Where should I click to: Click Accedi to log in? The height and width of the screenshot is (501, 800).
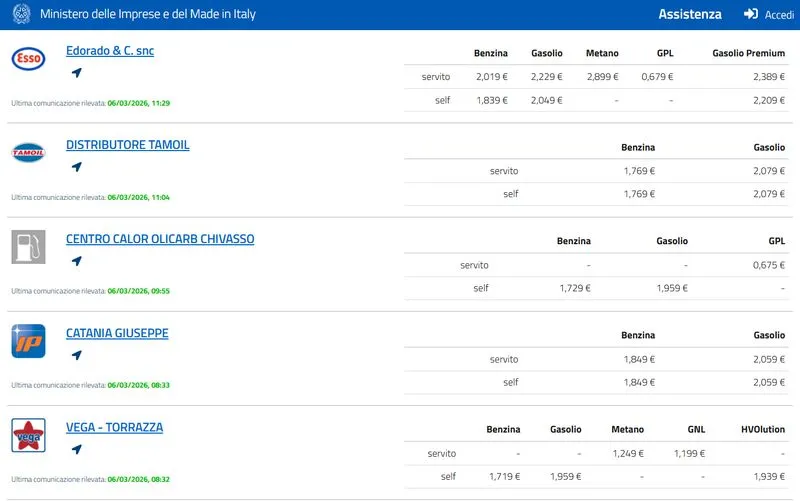tap(779, 15)
